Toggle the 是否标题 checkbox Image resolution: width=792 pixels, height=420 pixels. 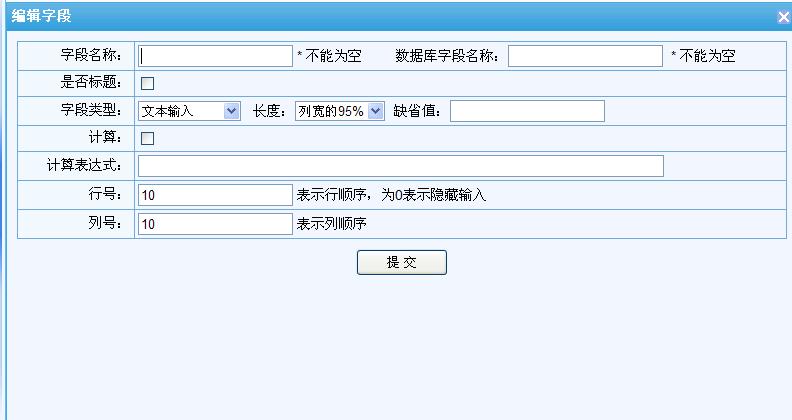click(147, 83)
